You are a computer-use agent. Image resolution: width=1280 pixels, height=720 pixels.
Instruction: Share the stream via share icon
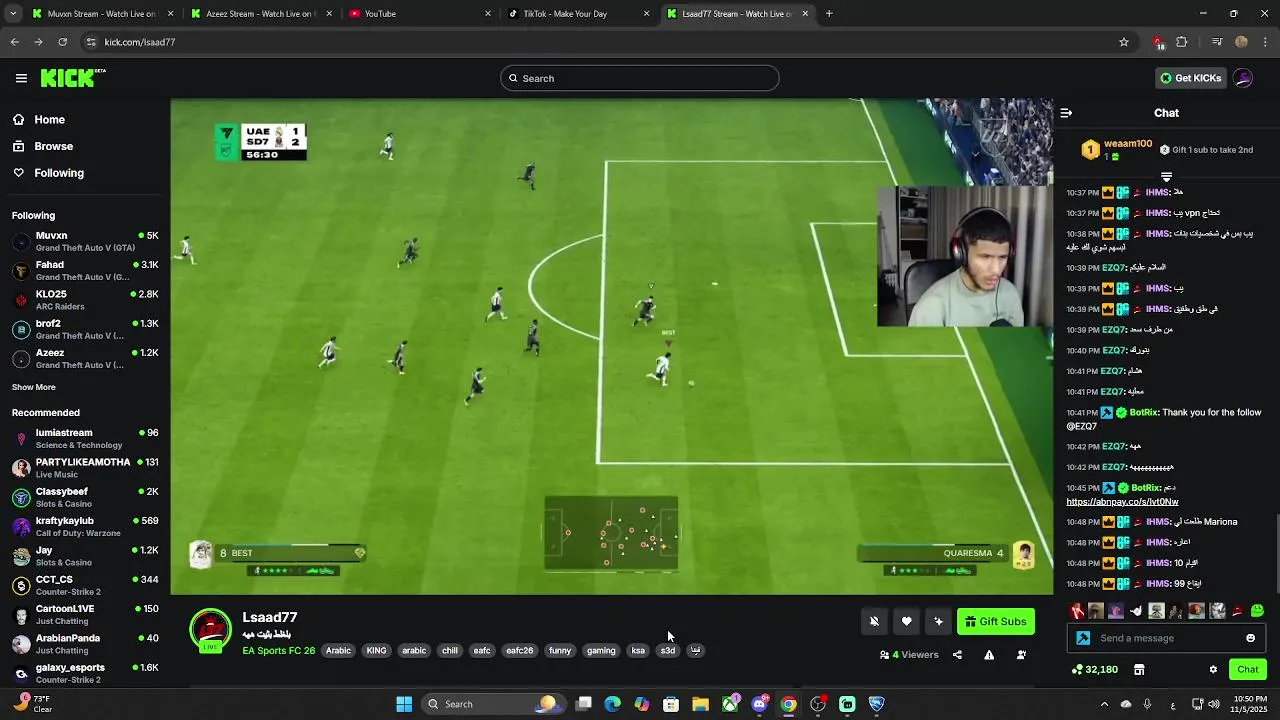957,655
